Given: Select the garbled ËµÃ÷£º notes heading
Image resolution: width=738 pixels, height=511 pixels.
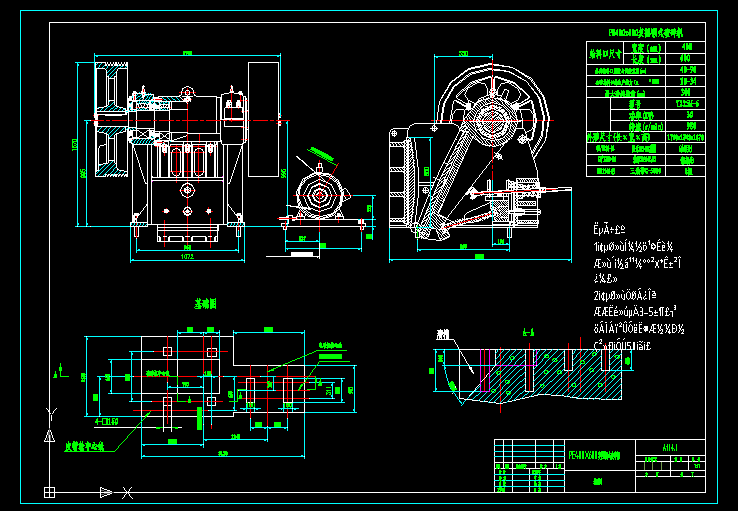Looking at the screenshot, I should 609,230.
